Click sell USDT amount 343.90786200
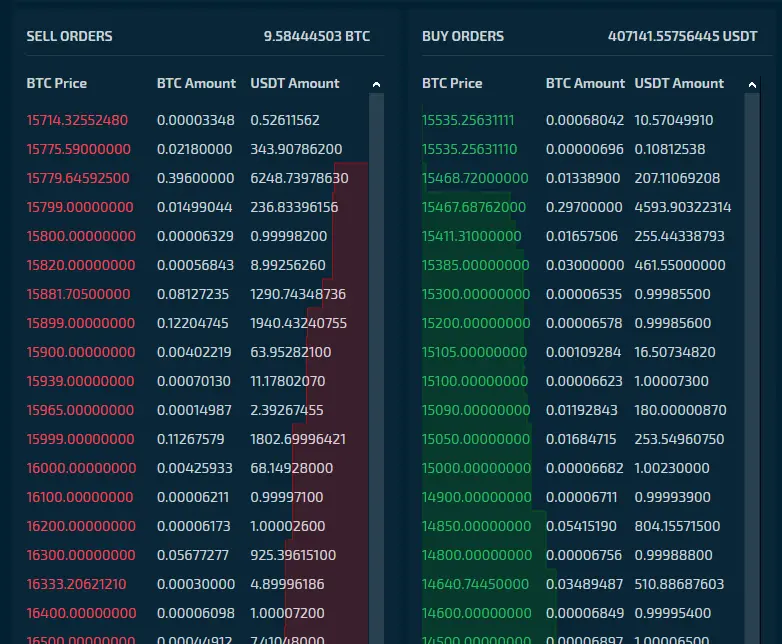Screen dimensions: 782x644 296,149
